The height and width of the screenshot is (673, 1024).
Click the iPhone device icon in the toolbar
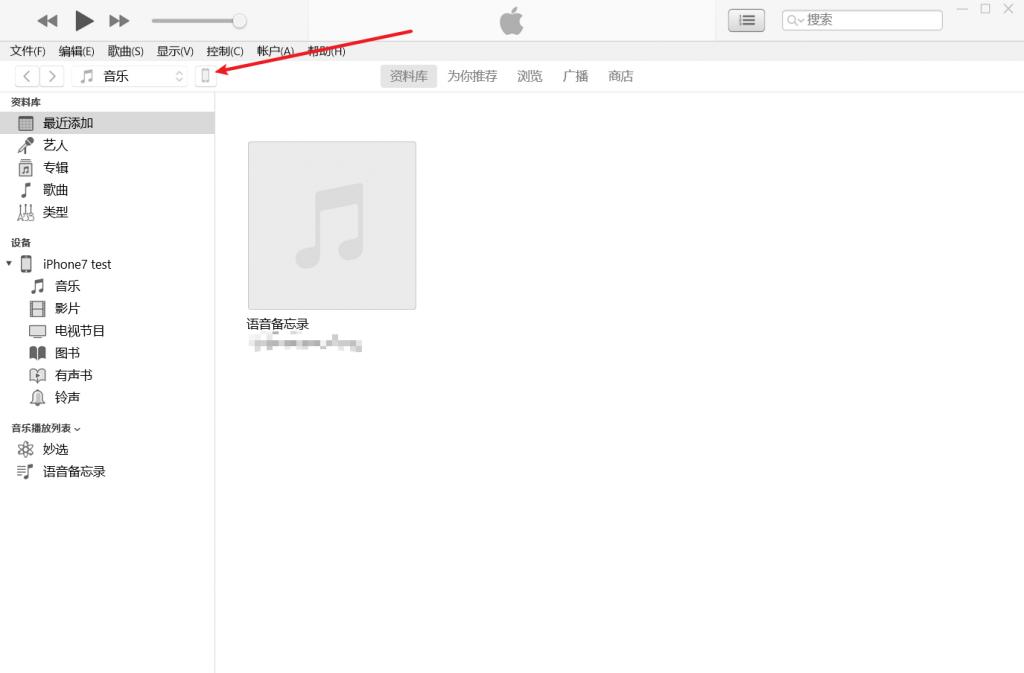click(x=206, y=75)
